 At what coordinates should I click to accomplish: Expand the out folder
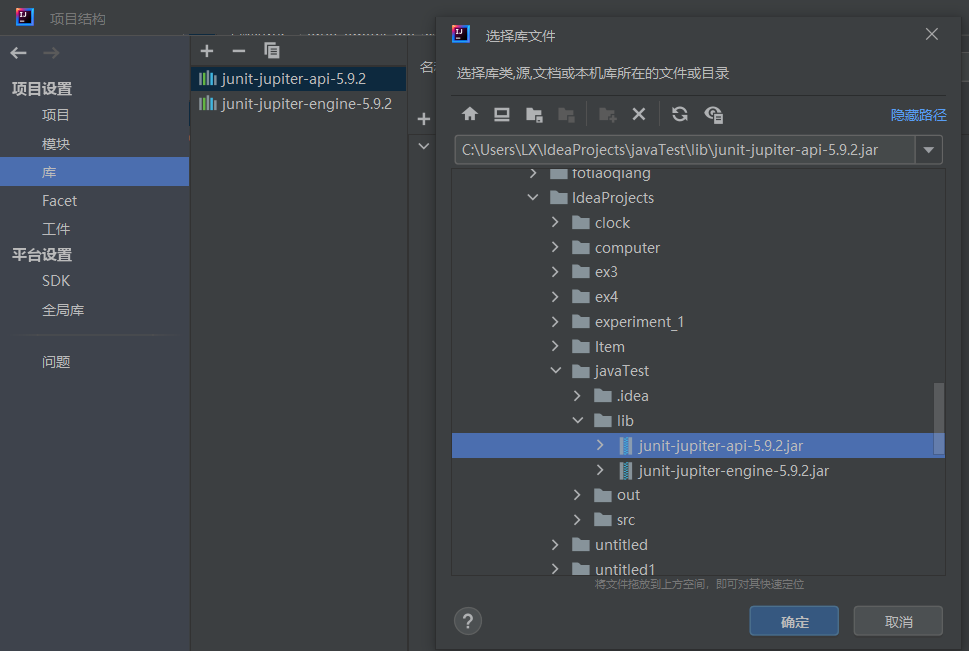point(577,495)
